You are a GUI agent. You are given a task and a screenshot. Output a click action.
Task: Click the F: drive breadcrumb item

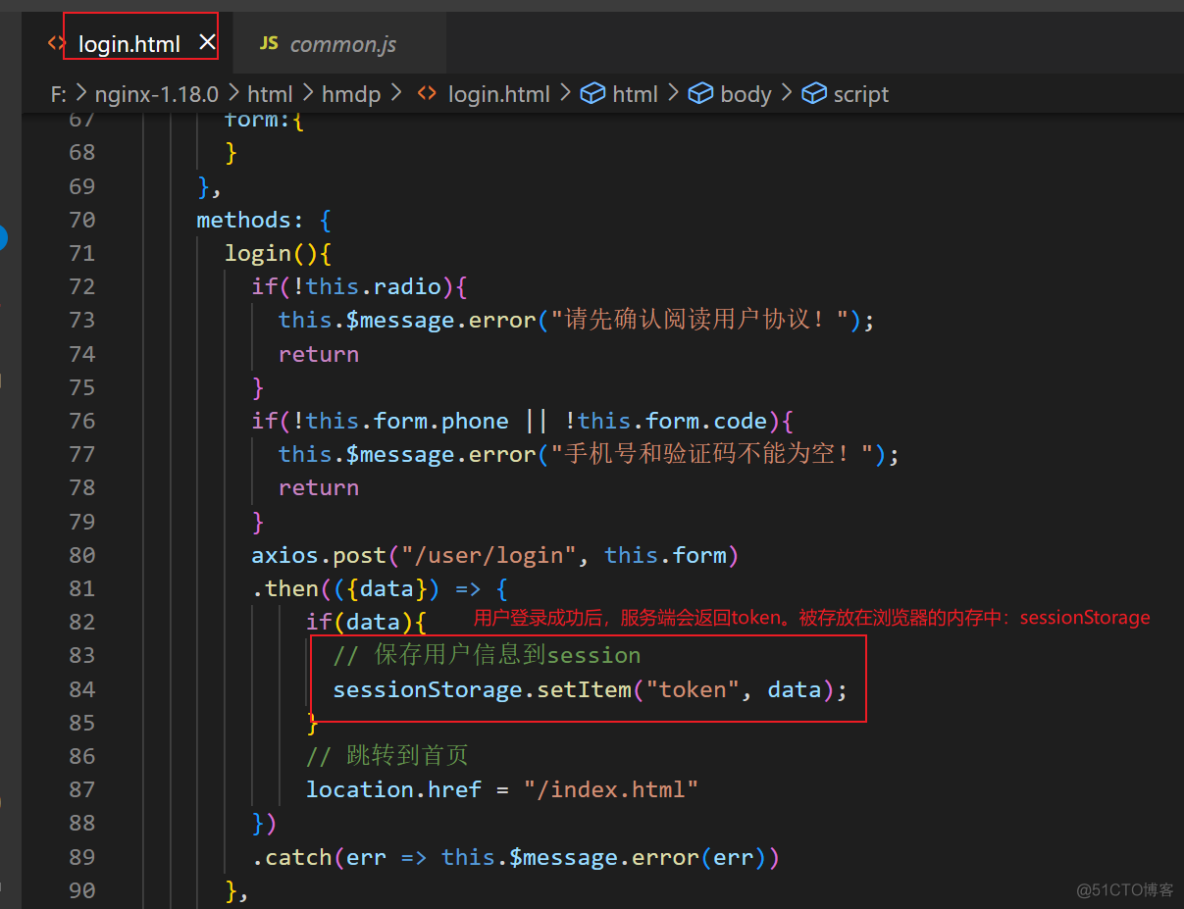(x=58, y=93)
